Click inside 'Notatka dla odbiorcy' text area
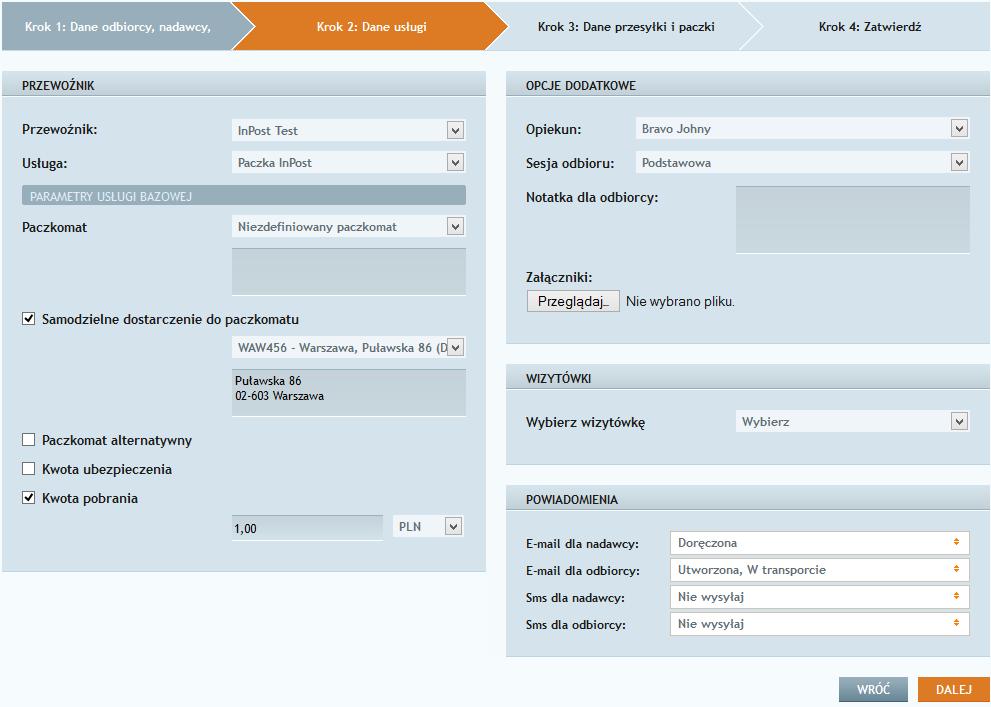991x707 pixels. 853,219
